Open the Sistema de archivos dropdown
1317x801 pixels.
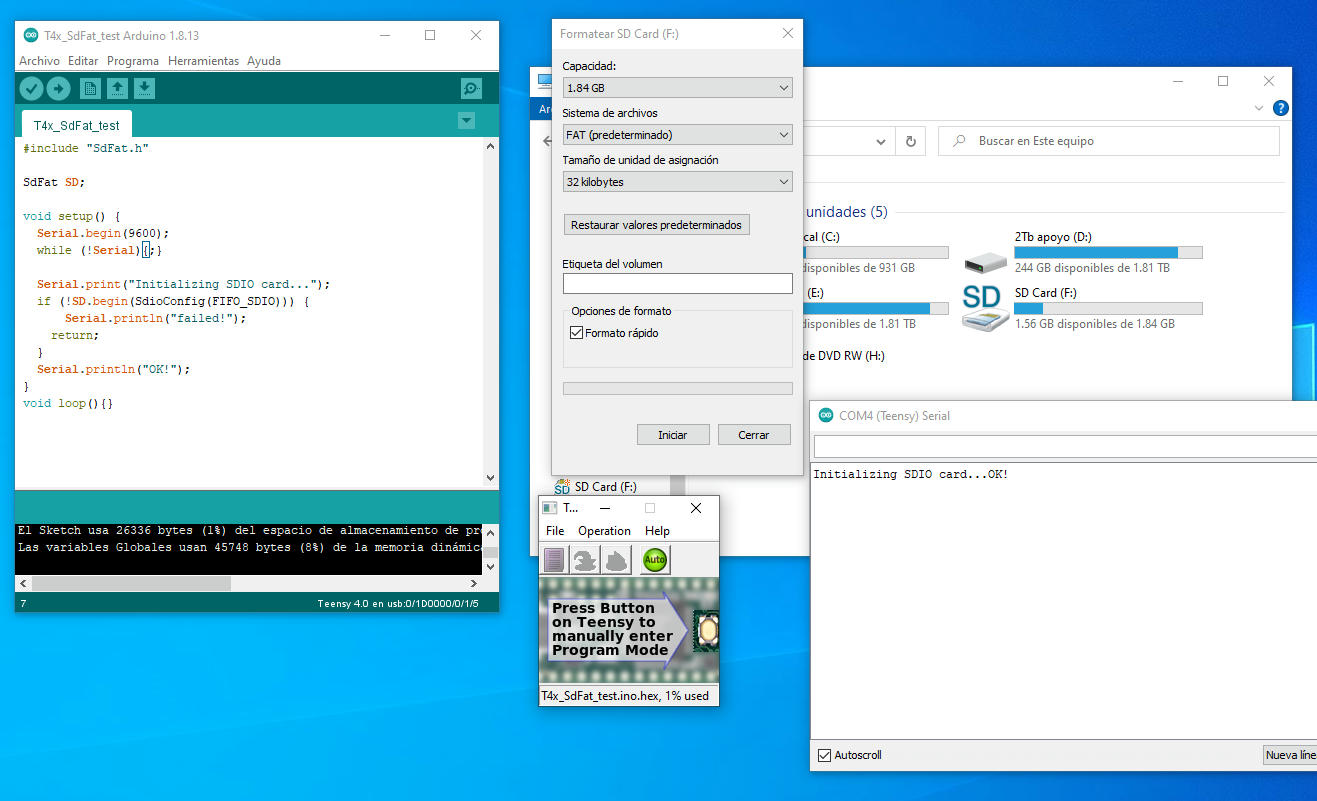(x=677, y=134)
